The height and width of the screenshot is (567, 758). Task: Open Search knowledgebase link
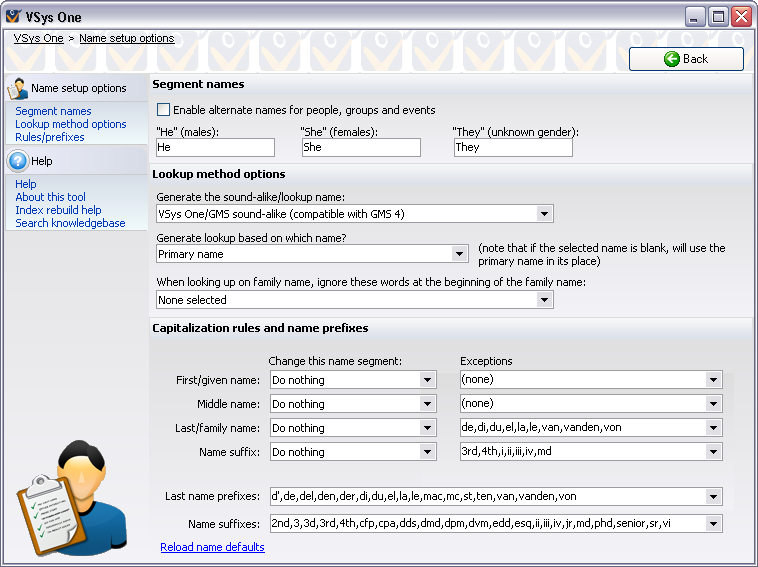coord(70,223)
